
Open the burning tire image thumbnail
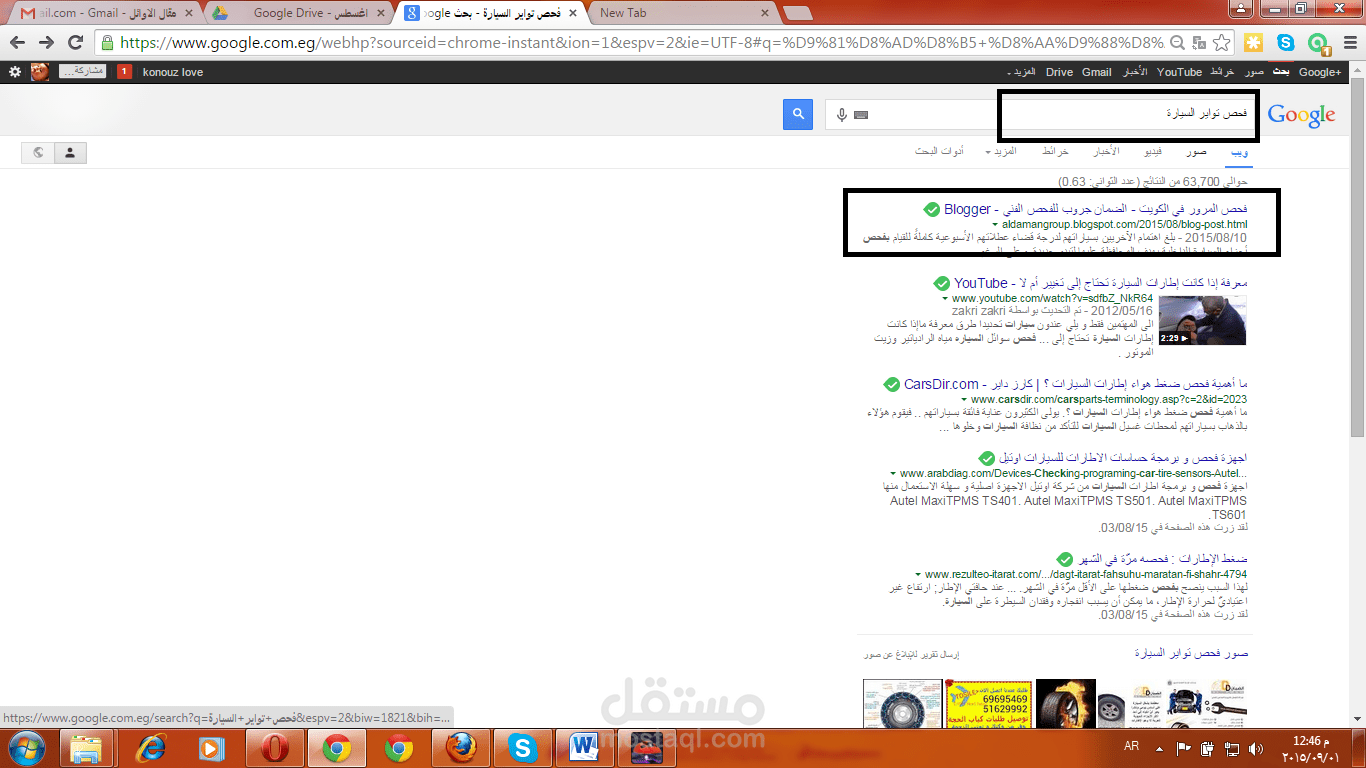pyautogui.click(x=1066, y=703)
